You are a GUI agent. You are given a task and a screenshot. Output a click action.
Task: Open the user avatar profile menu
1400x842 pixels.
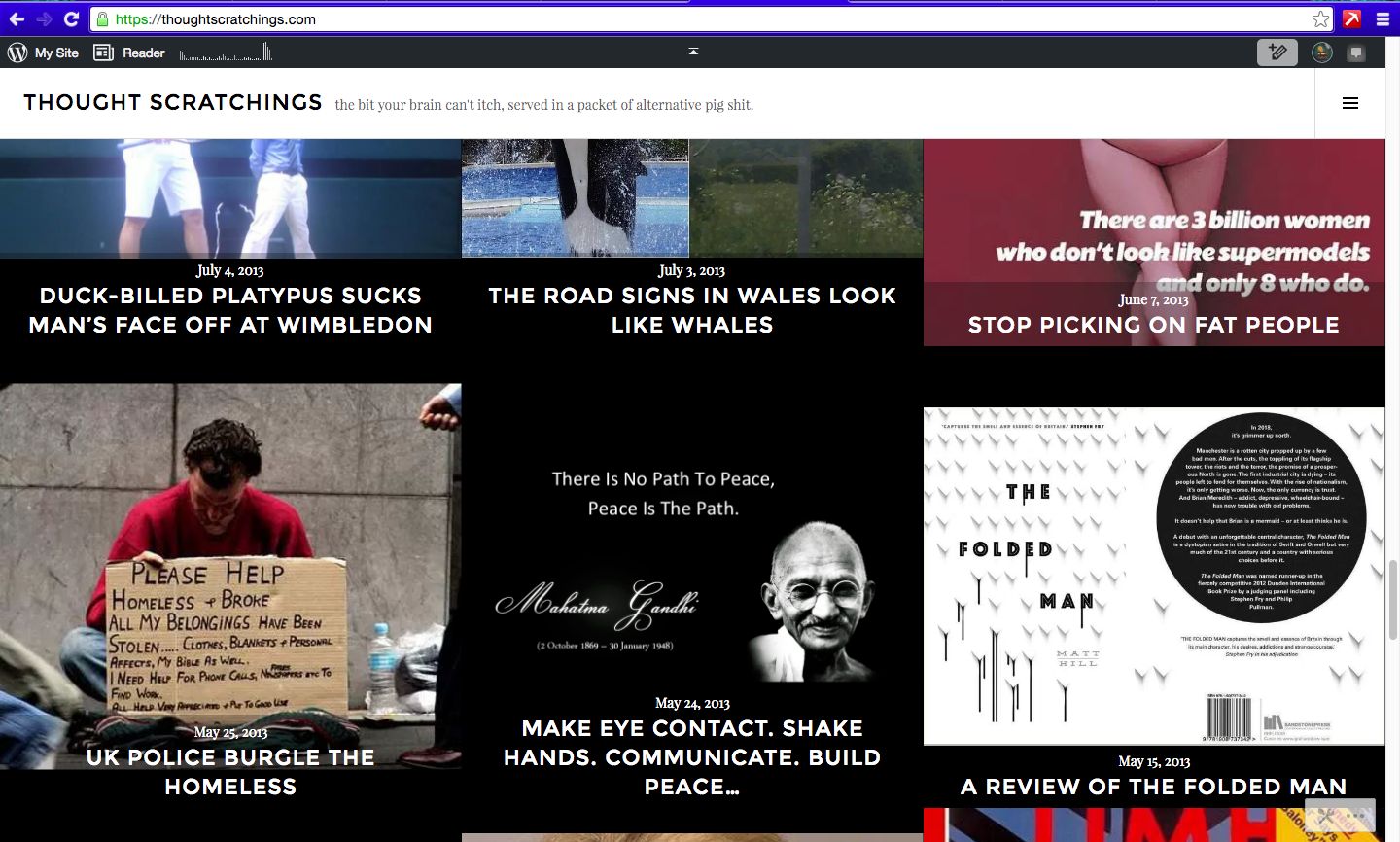[x=1322, y=53]
